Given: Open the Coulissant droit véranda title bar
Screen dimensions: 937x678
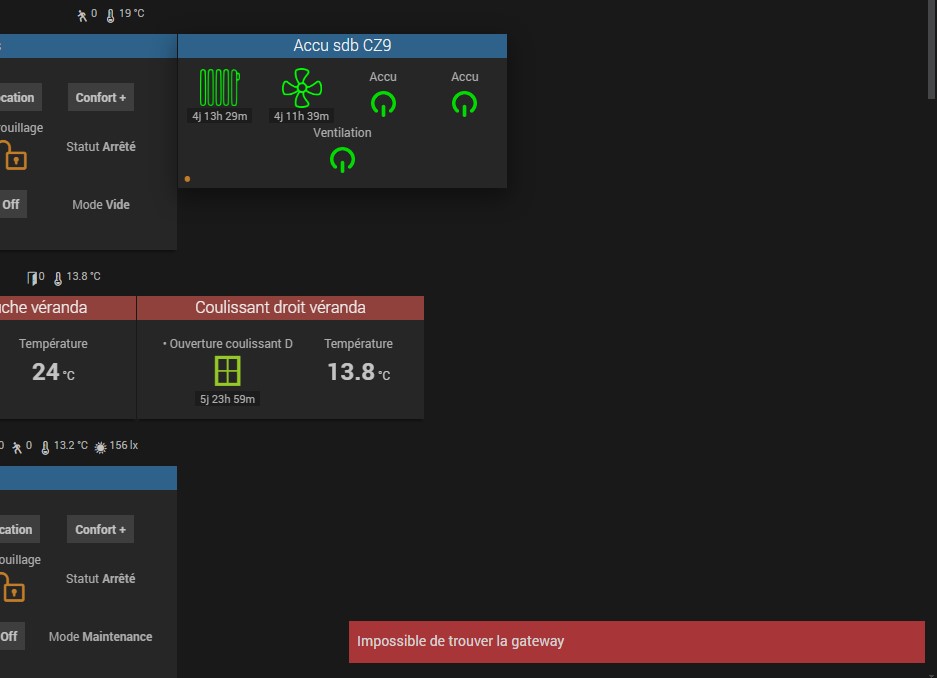Looking at the screenshot, I should pyautogui.click(x=280, y=308).
